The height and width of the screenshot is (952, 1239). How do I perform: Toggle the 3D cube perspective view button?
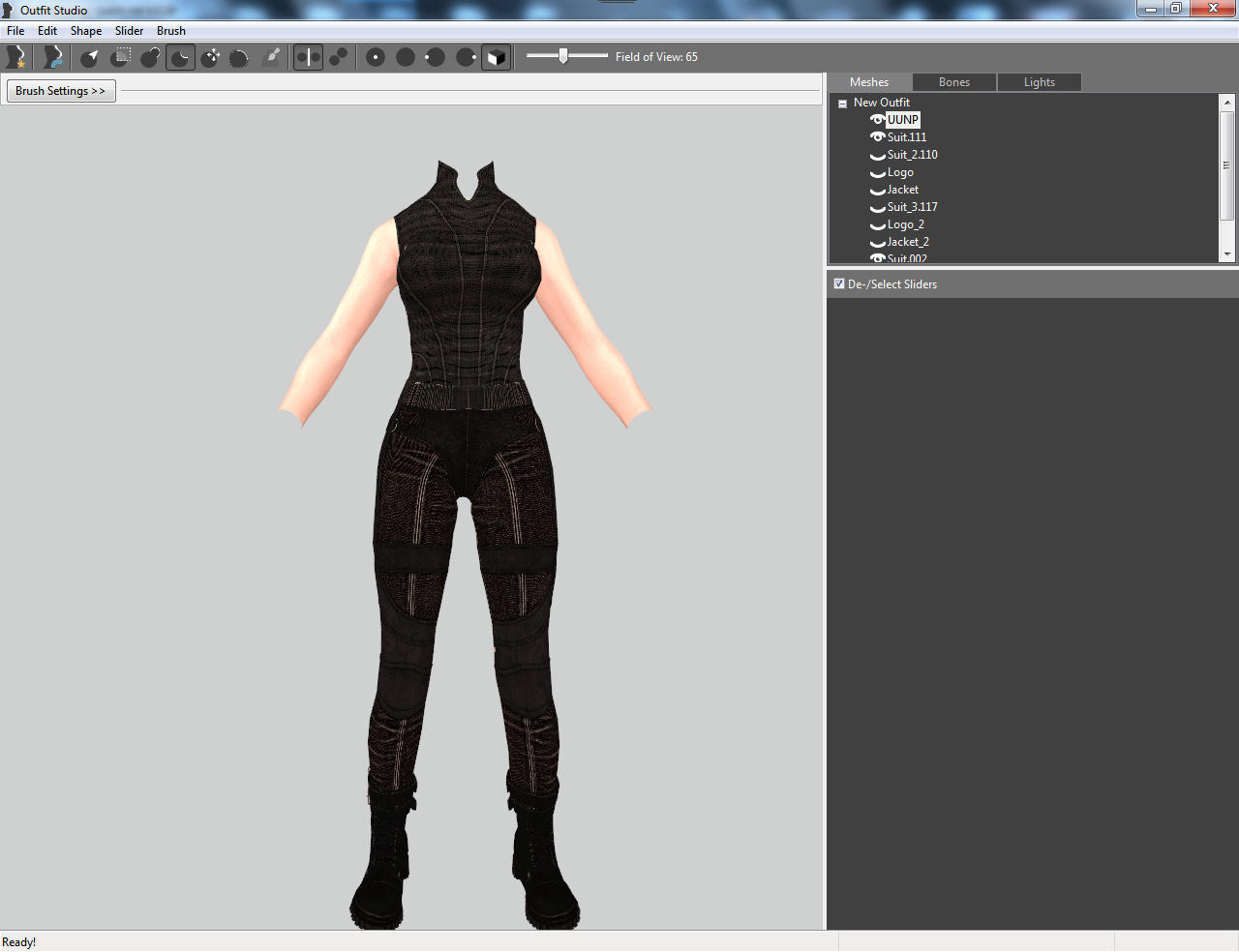coord(496,57)
